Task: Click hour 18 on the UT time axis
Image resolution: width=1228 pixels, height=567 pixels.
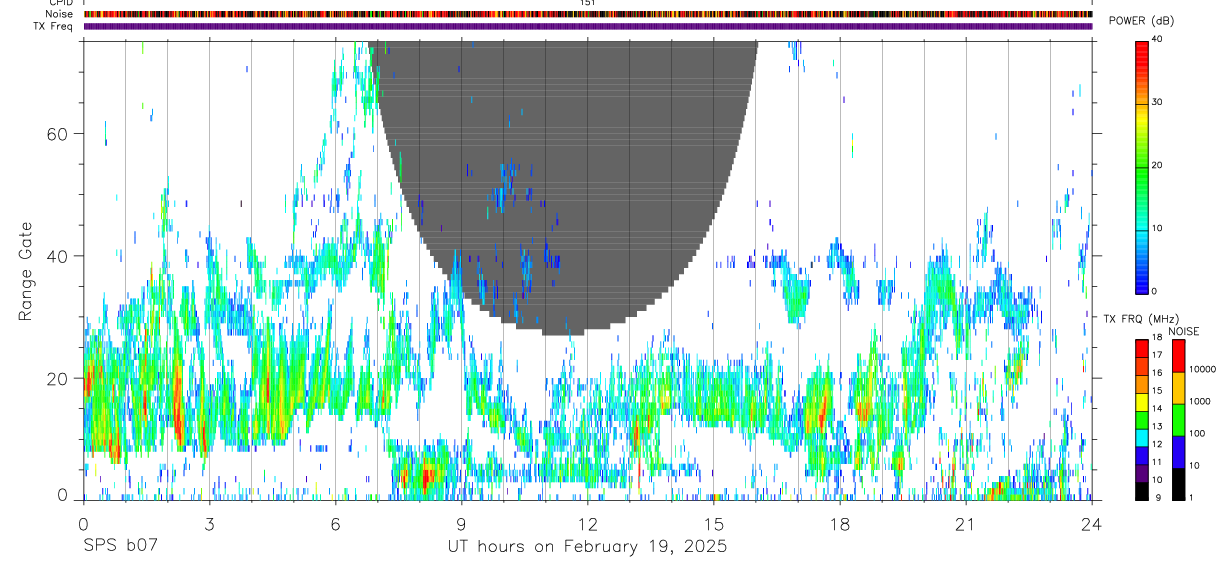Action: tap(839, 523)
